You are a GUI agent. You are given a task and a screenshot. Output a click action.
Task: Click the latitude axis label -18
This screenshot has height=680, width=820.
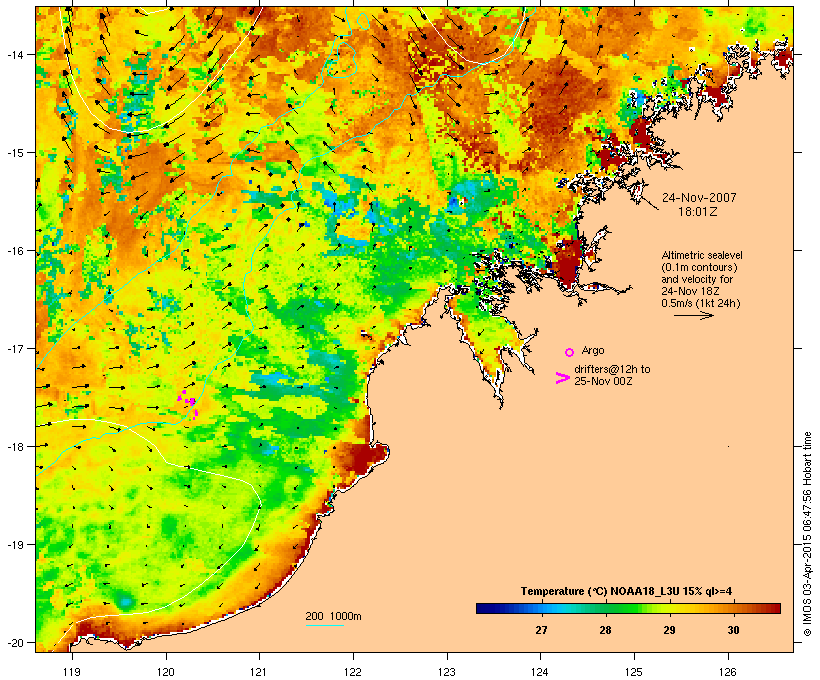coord(15,446)
